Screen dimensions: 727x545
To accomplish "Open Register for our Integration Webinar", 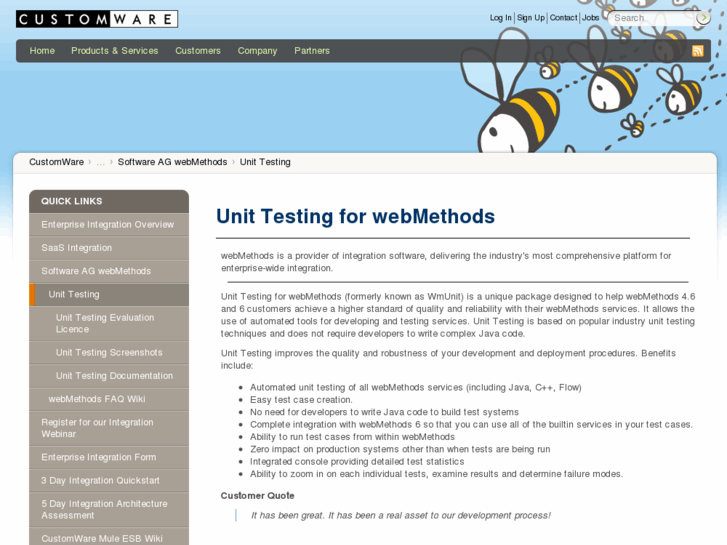I will tap(109, 428).
